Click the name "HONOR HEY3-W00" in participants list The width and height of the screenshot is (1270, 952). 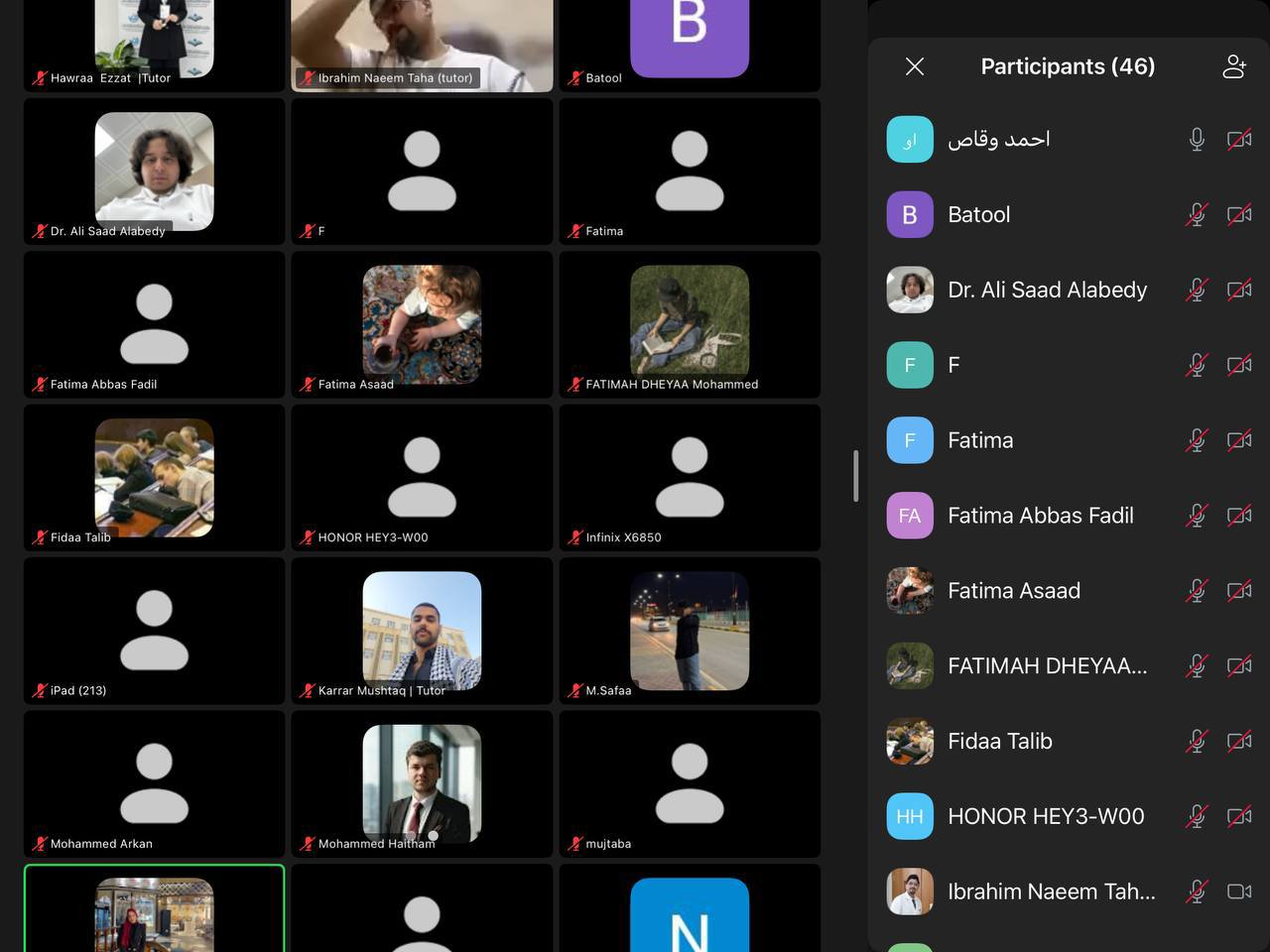[x=1046, y=817]
